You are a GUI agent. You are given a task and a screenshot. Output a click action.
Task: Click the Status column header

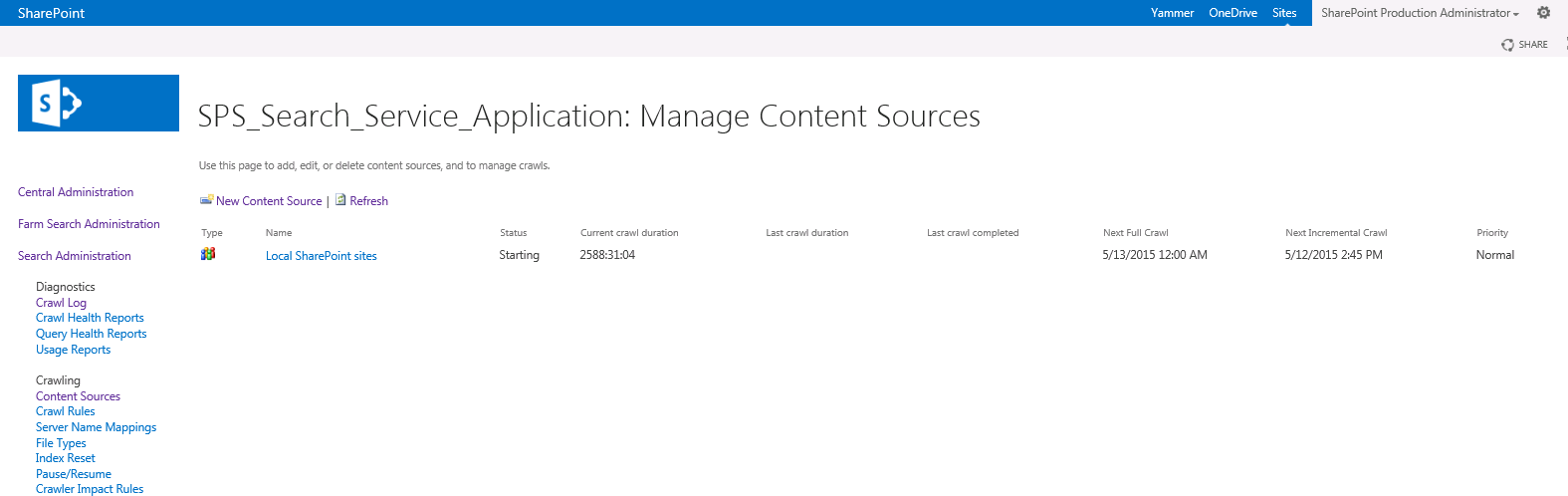[514, 233]
